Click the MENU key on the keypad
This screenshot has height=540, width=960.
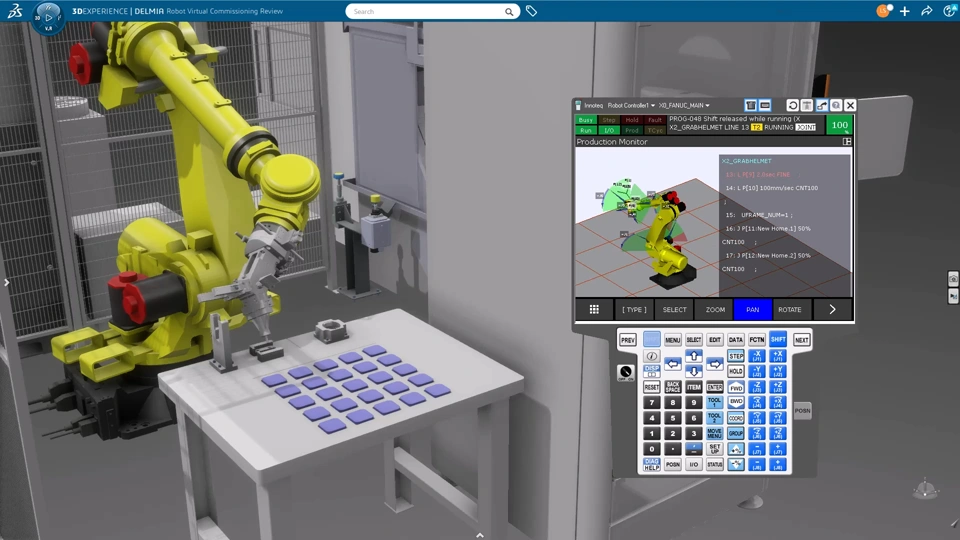[x=673, y=340]
